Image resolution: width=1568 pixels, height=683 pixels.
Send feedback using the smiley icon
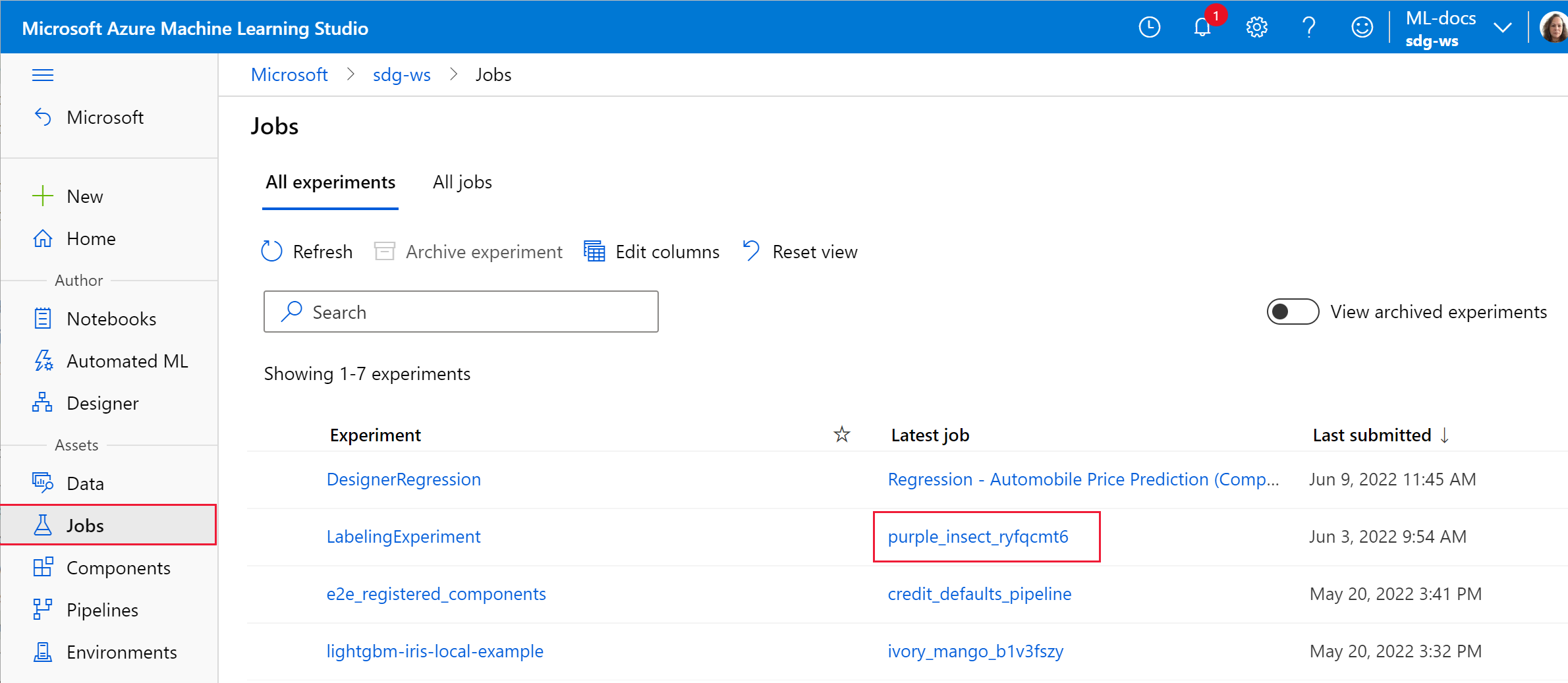point(1361,27)
